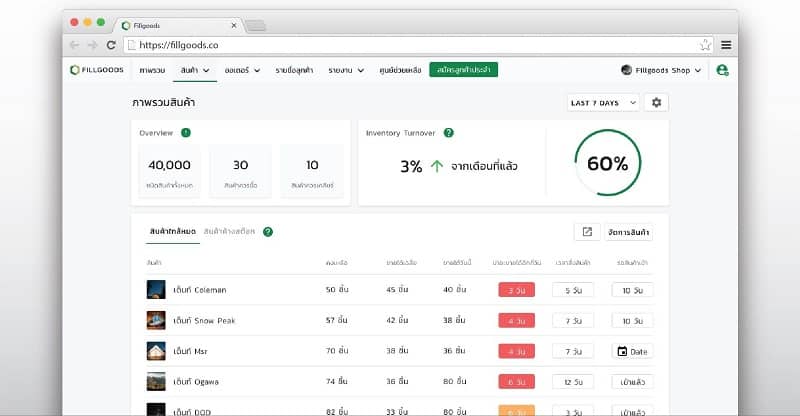Screen dimensions: 800x416
Task: Click the 70 ชิ้น value in Msr row
Action: click(x=337, y=351)
